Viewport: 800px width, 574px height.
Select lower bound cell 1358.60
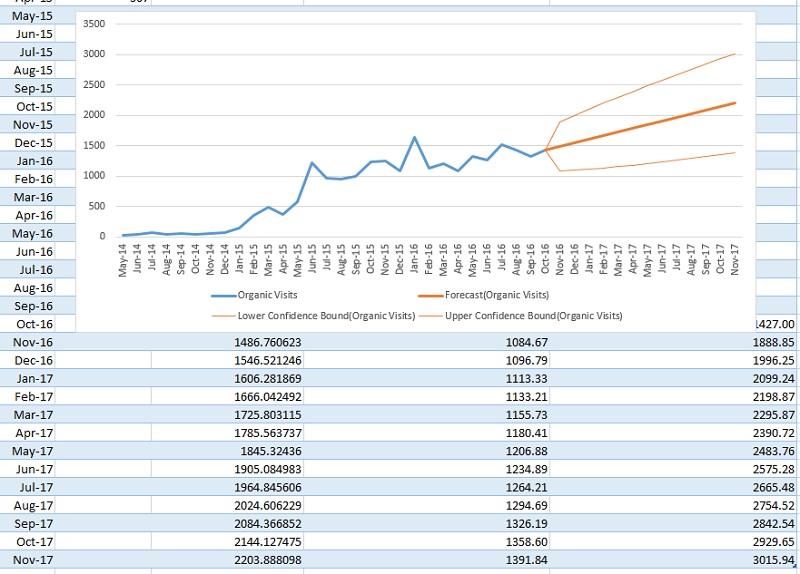427,541
